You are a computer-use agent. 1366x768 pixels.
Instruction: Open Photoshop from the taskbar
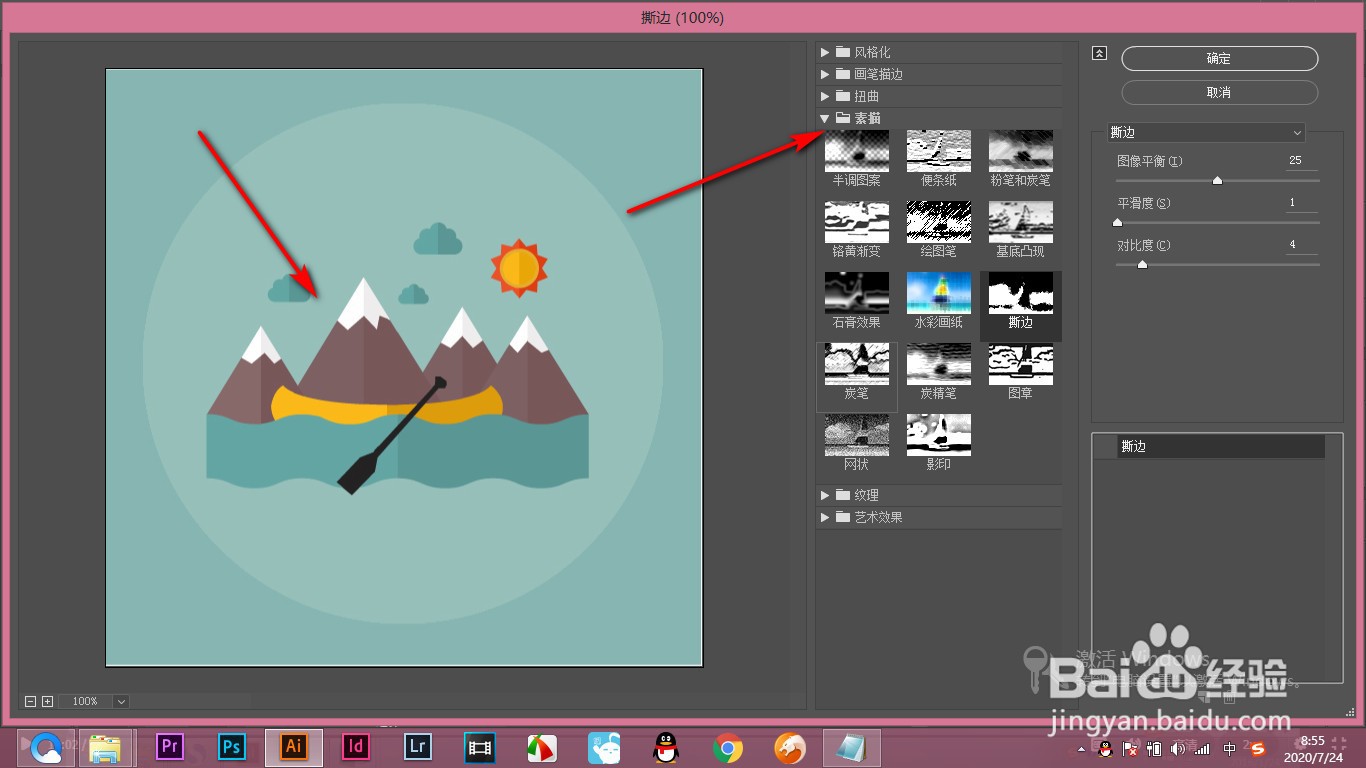pyautogui.click(x=232, y=746)
